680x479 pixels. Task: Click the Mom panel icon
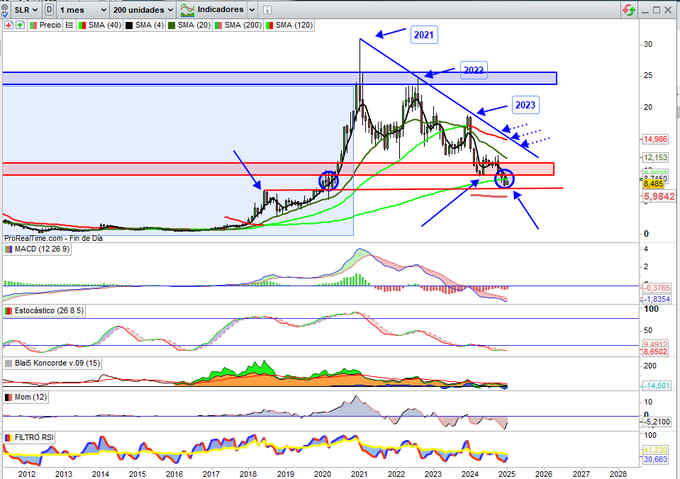8,397
